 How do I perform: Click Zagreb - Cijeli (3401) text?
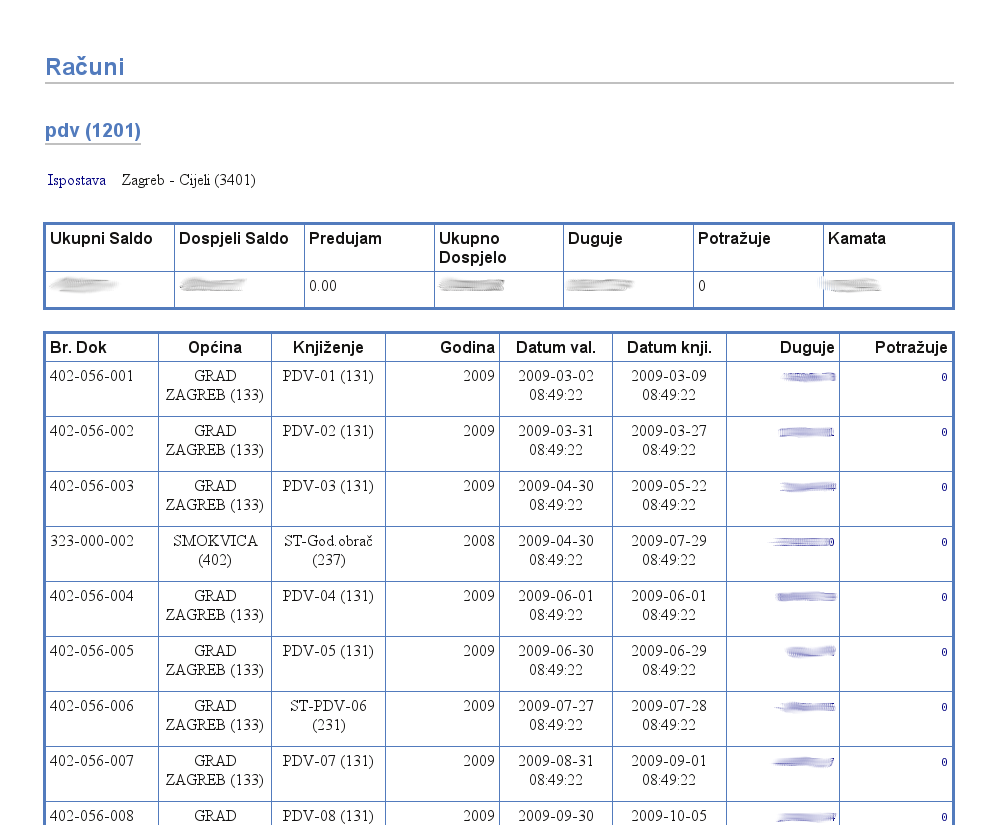pos(188,181)
